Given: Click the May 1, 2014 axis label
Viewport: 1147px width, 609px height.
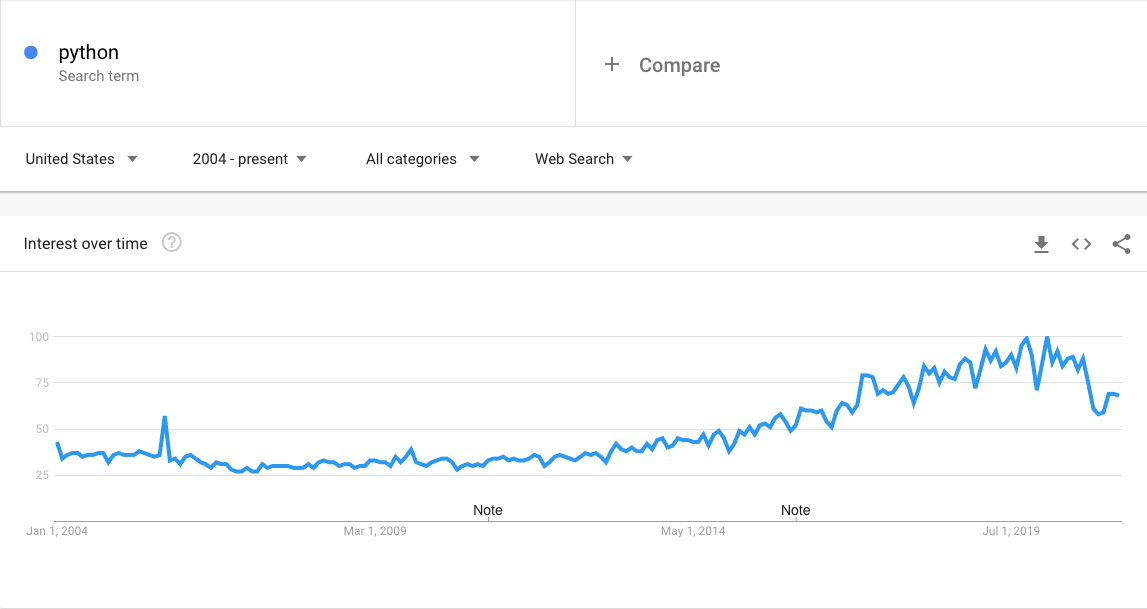Looking at the screenshot, I should [x=693, y=531].
